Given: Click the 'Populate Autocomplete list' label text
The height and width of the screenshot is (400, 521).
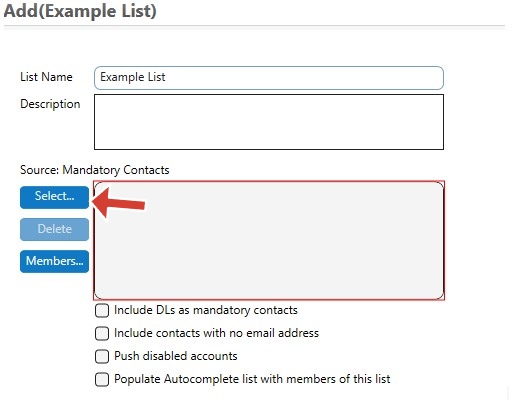Looking at the screenshot, I should tap(252, 379).
